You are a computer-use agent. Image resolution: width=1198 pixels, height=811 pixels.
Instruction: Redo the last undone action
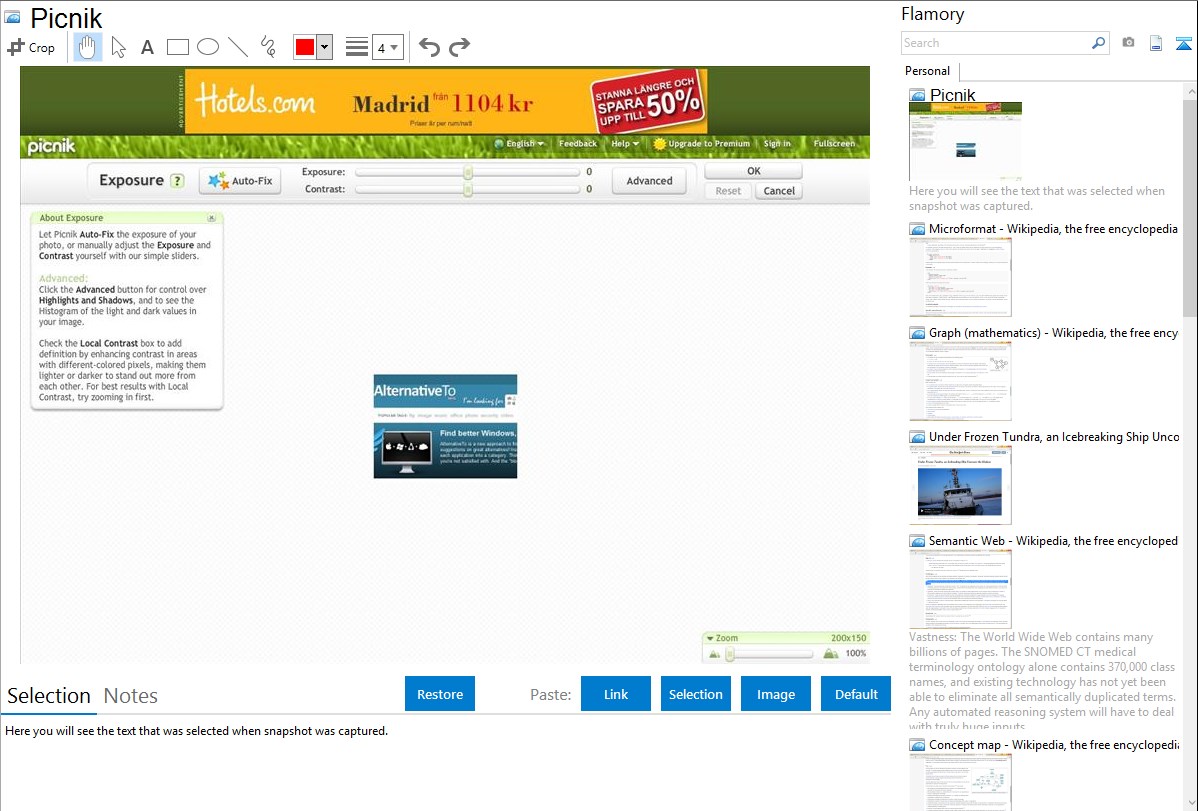click(x=459, y=47)
